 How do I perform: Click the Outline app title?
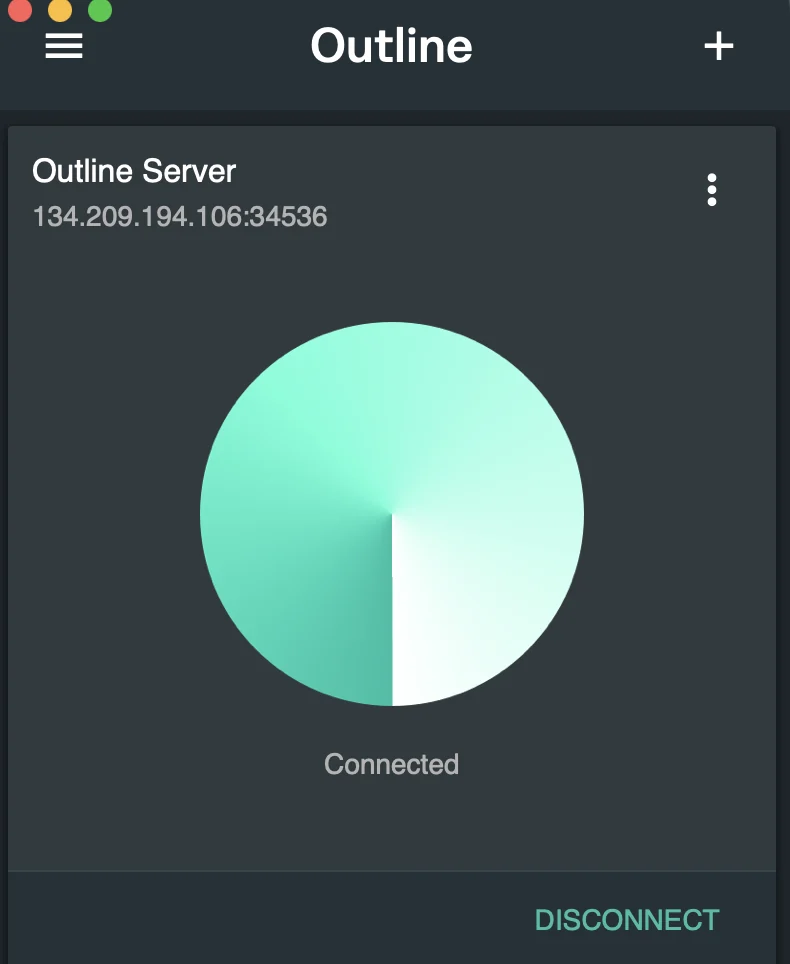tap(392, 46)
